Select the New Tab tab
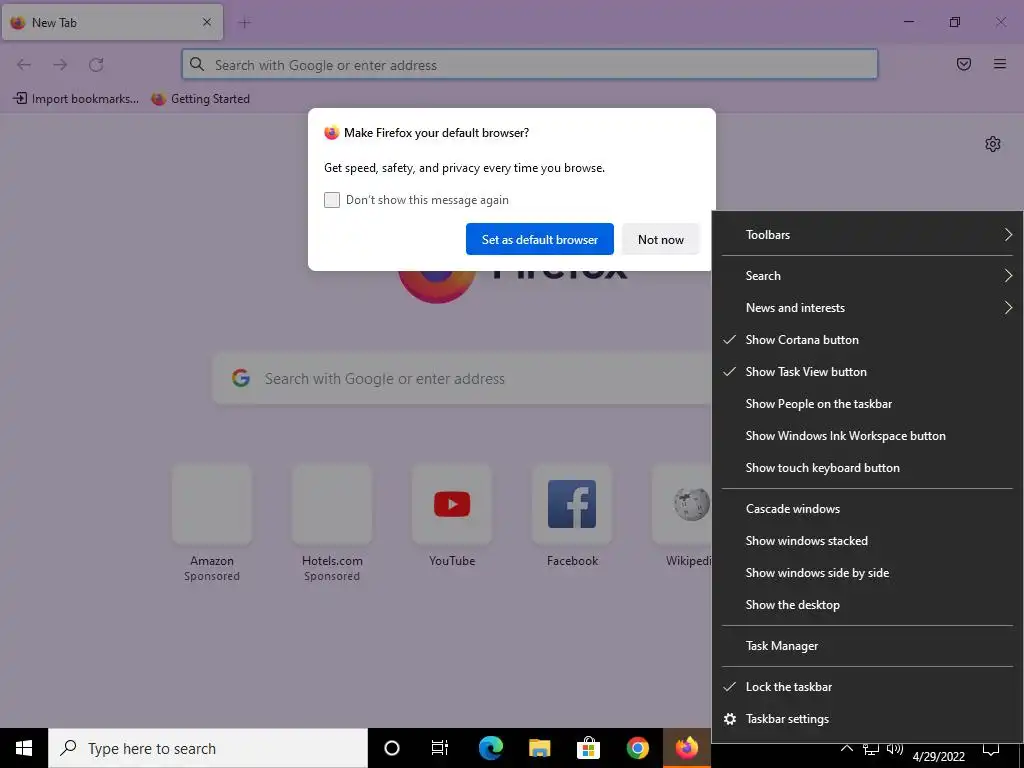 click(x=112, y=22)
